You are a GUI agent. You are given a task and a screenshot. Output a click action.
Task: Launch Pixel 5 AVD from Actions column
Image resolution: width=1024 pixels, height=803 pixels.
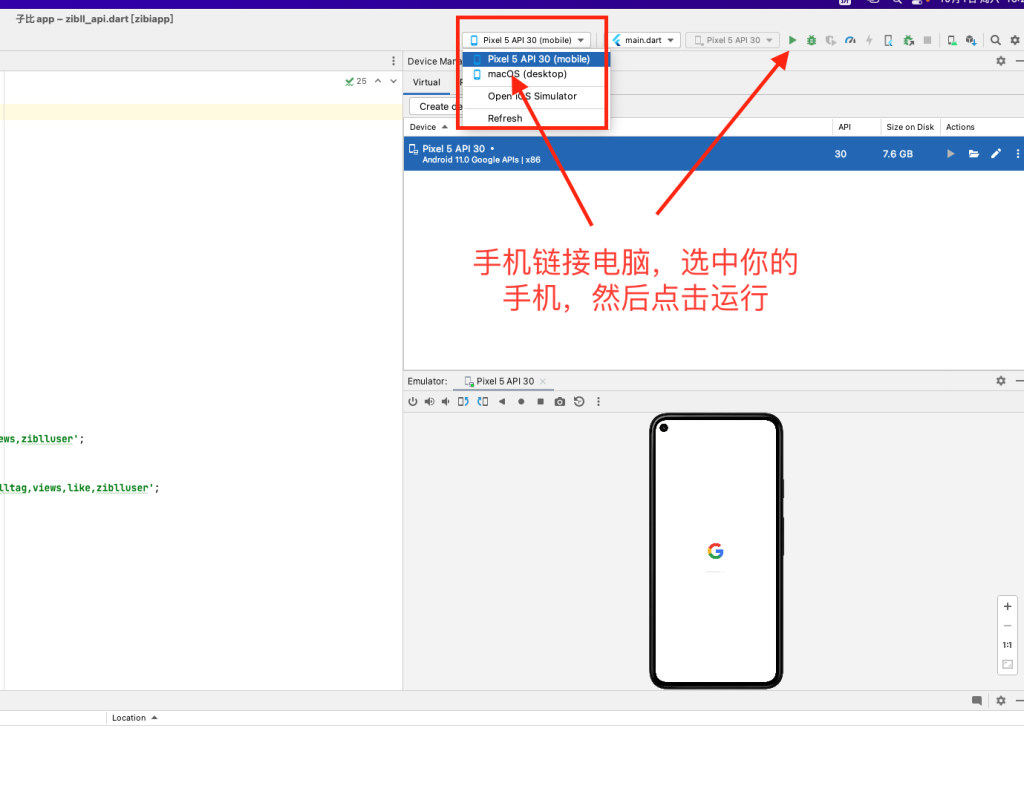(x=951, y=154)
